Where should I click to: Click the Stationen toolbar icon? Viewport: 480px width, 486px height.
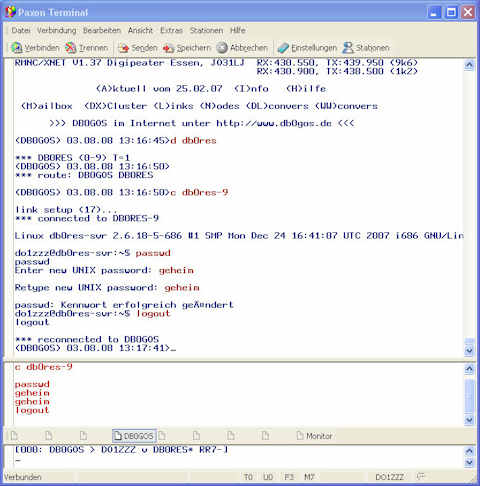(348, 48)
